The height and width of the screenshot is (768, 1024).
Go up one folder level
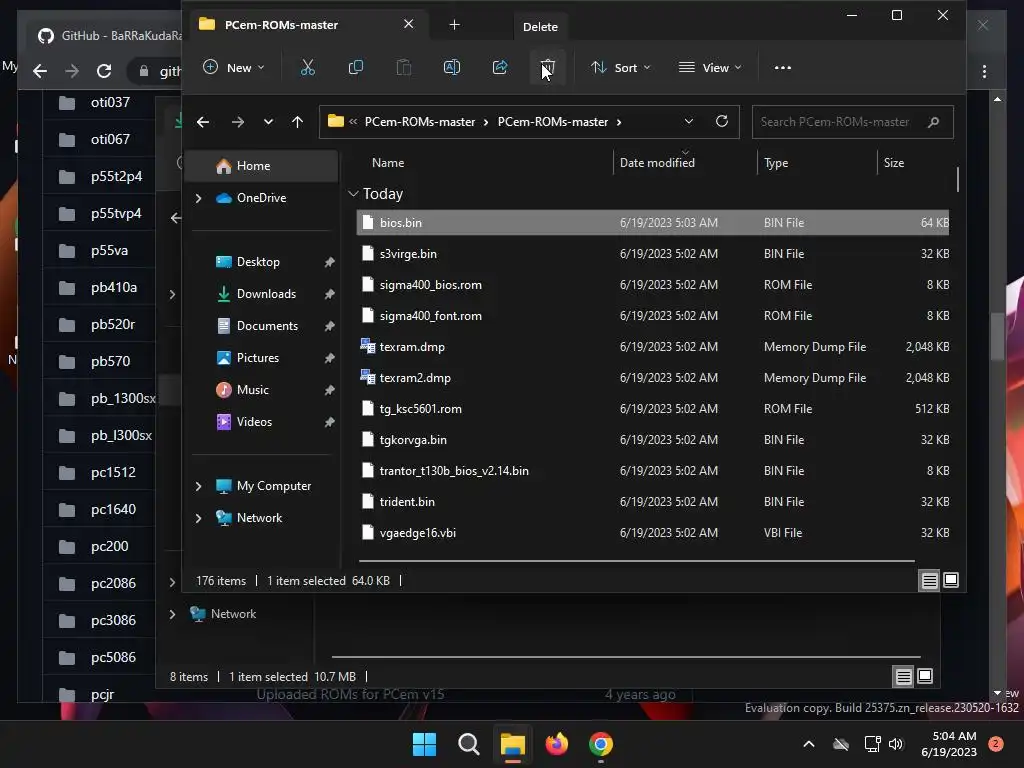(297, 122)
